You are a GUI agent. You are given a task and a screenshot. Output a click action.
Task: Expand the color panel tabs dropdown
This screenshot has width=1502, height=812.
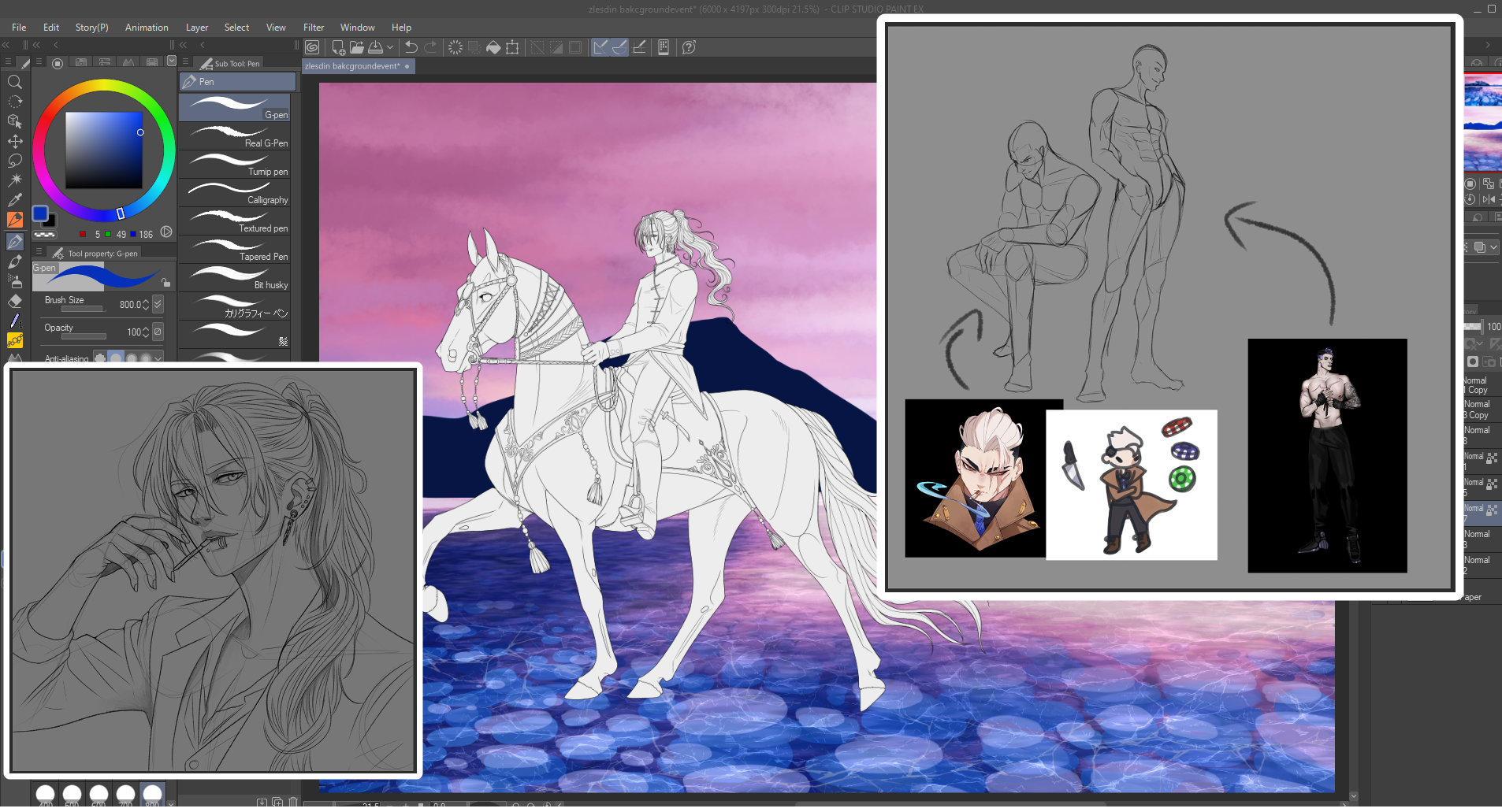click(171, 61)
